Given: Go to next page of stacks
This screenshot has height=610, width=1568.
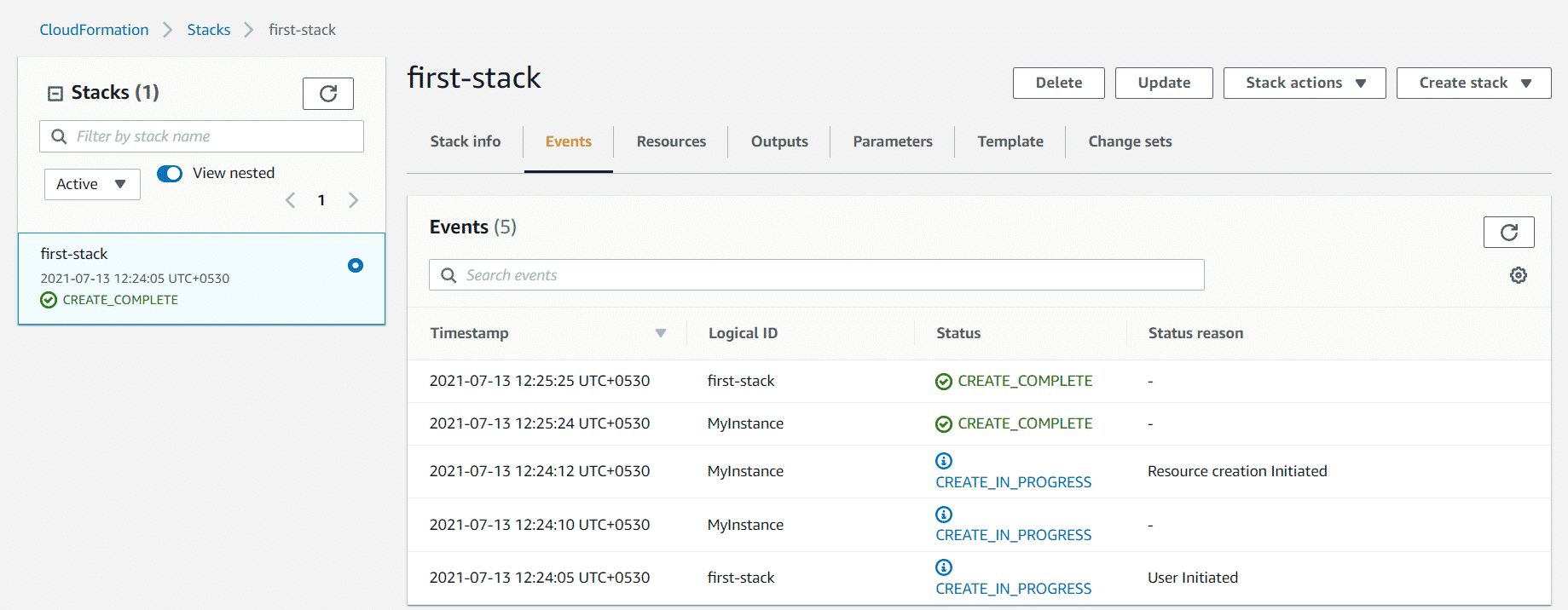Looking at the screenshot, I should [353, 200].
